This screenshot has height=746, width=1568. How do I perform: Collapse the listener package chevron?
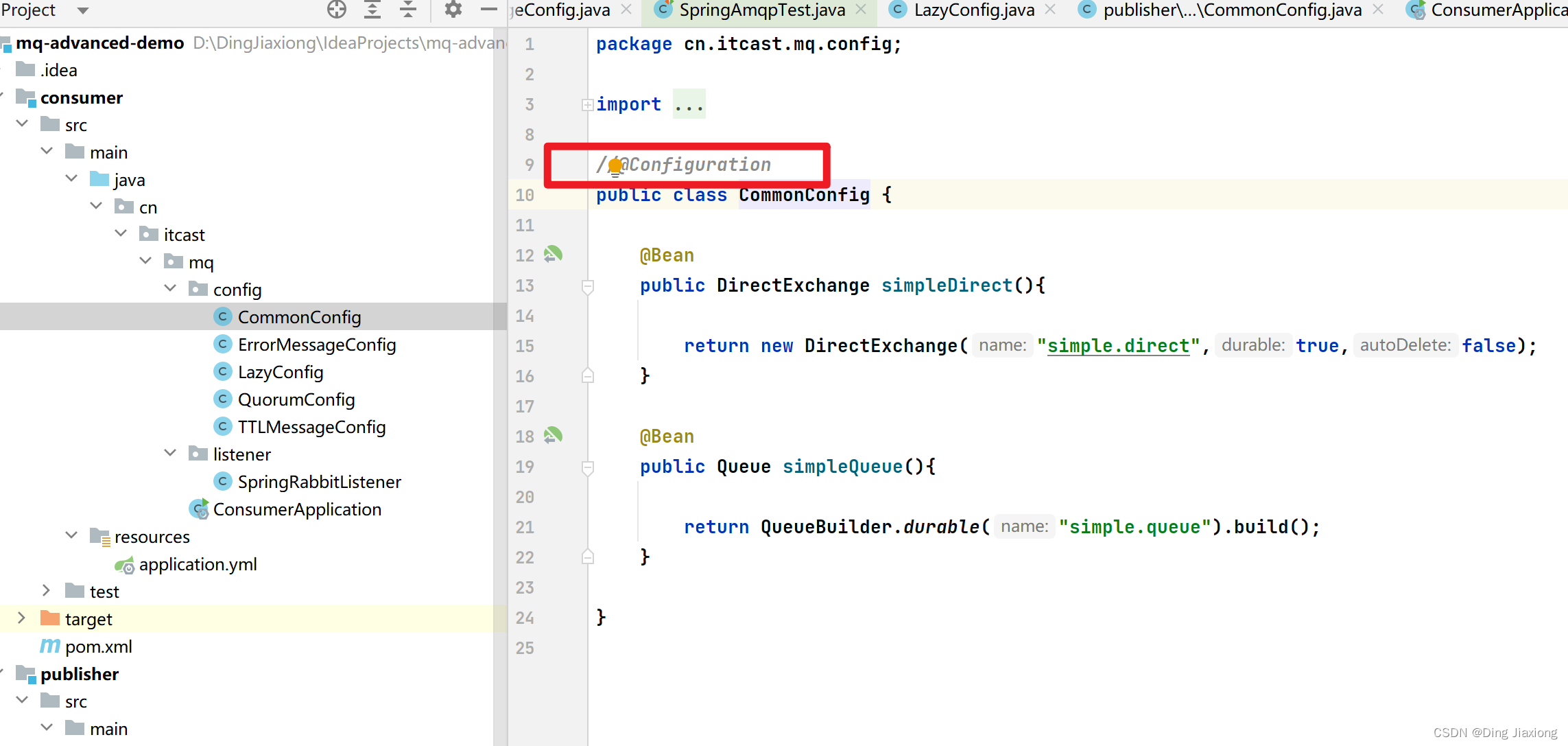170,453
